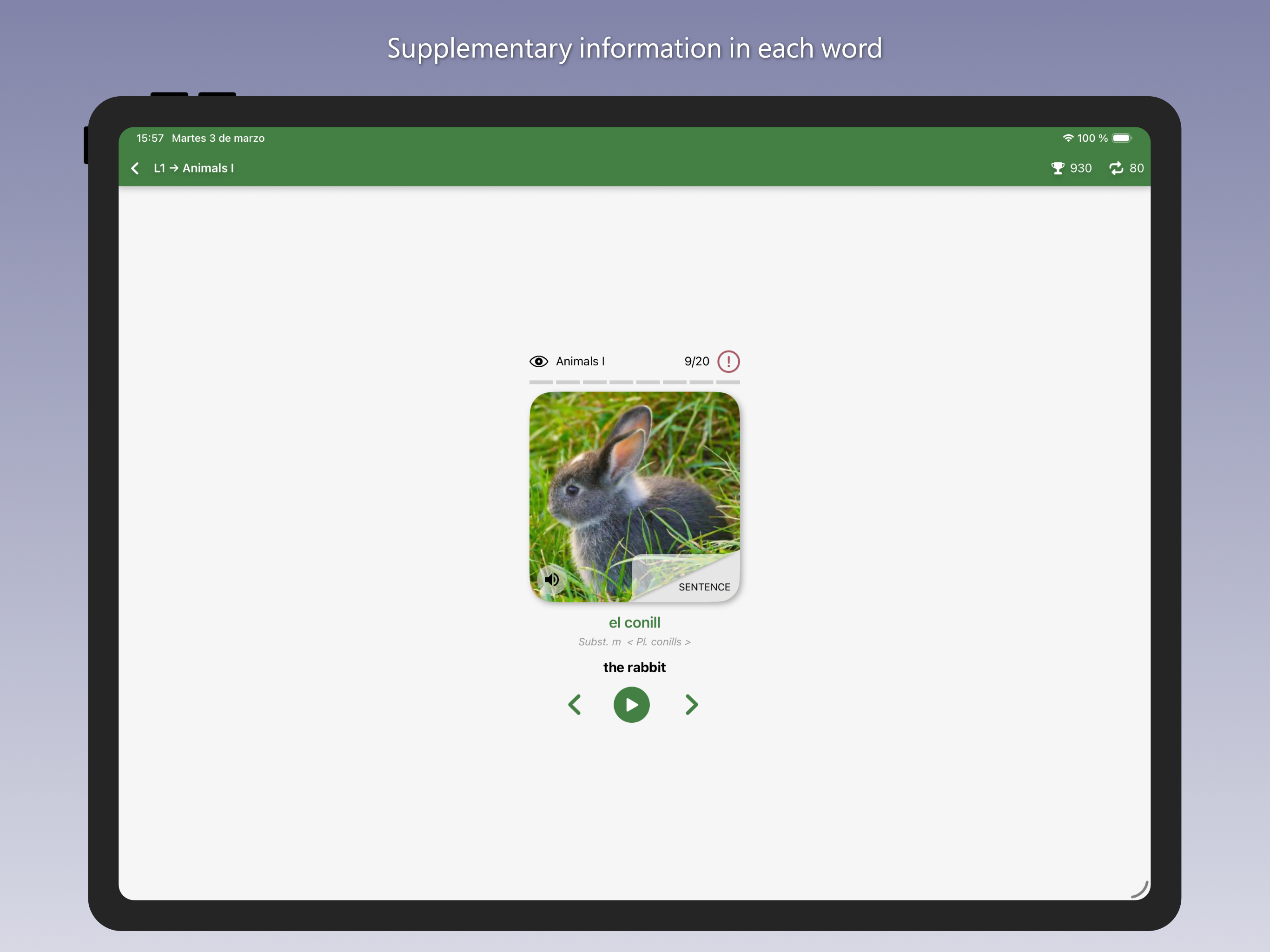Screen dimensions: 1270x952
Task: Tap the 'Animals I' label above the card
Action: tap(580, 361)
